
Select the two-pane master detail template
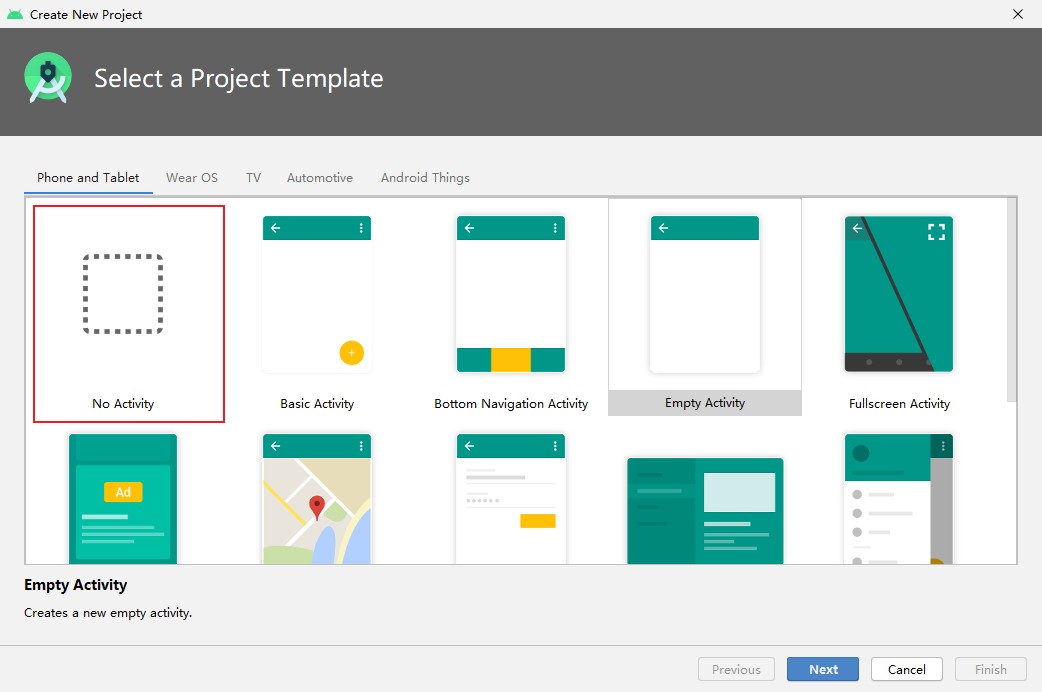[705, 511]
